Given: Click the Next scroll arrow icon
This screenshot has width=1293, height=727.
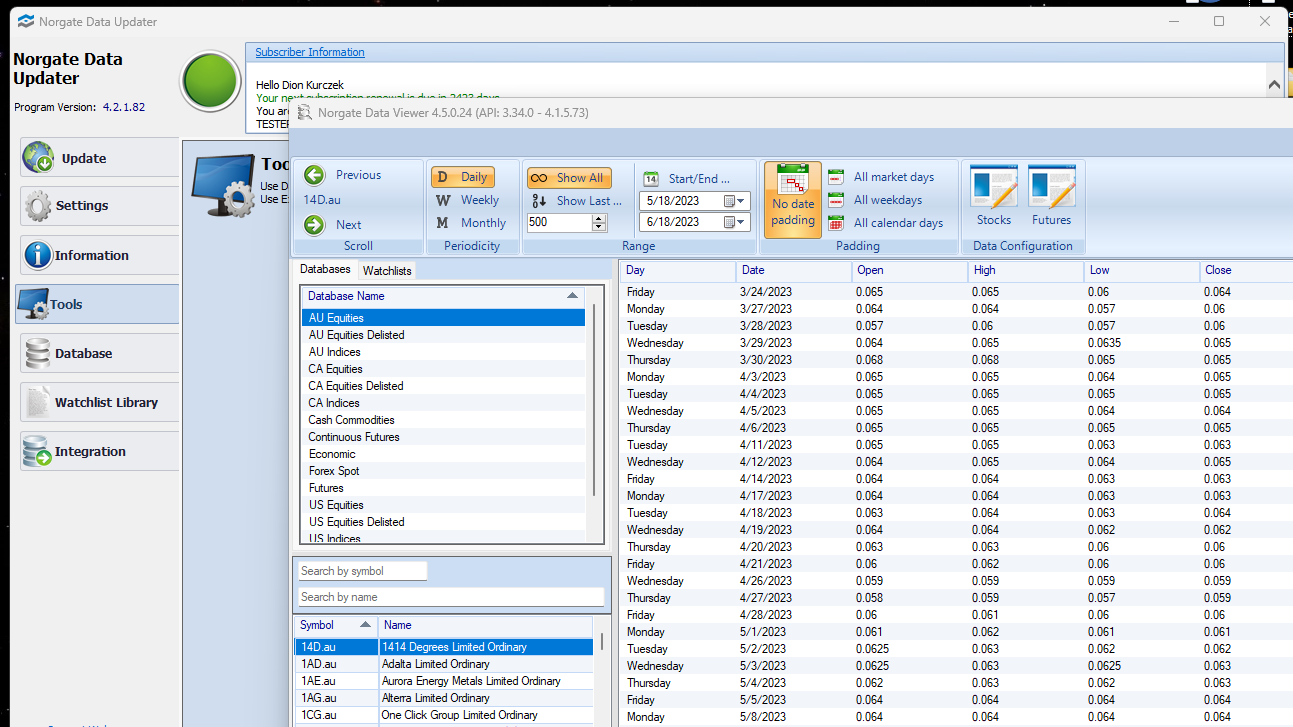Looking at the screenshot, I should 315,225.
